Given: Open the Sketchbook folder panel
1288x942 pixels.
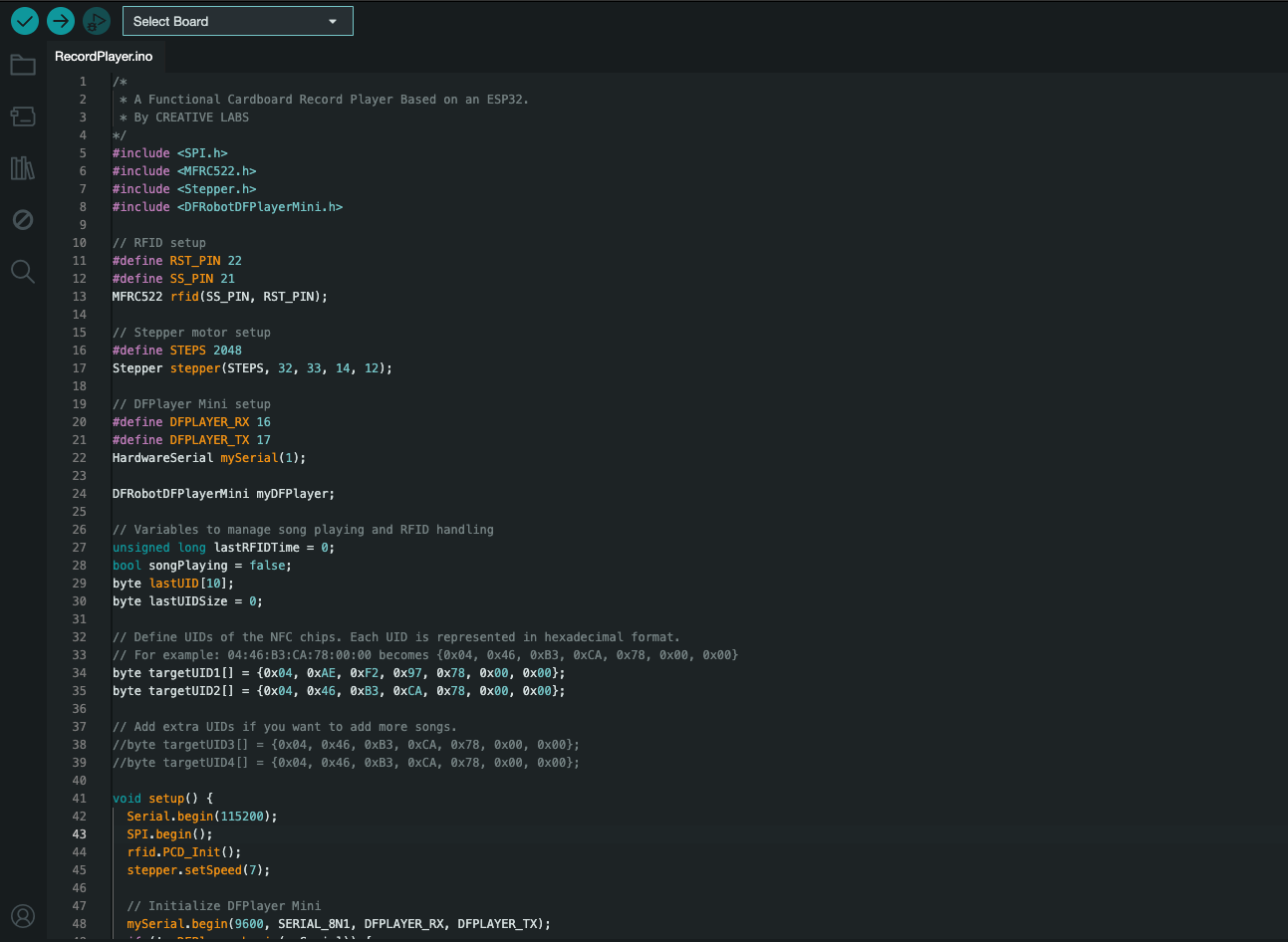Looking at the screenshot, I should [23, 65].
